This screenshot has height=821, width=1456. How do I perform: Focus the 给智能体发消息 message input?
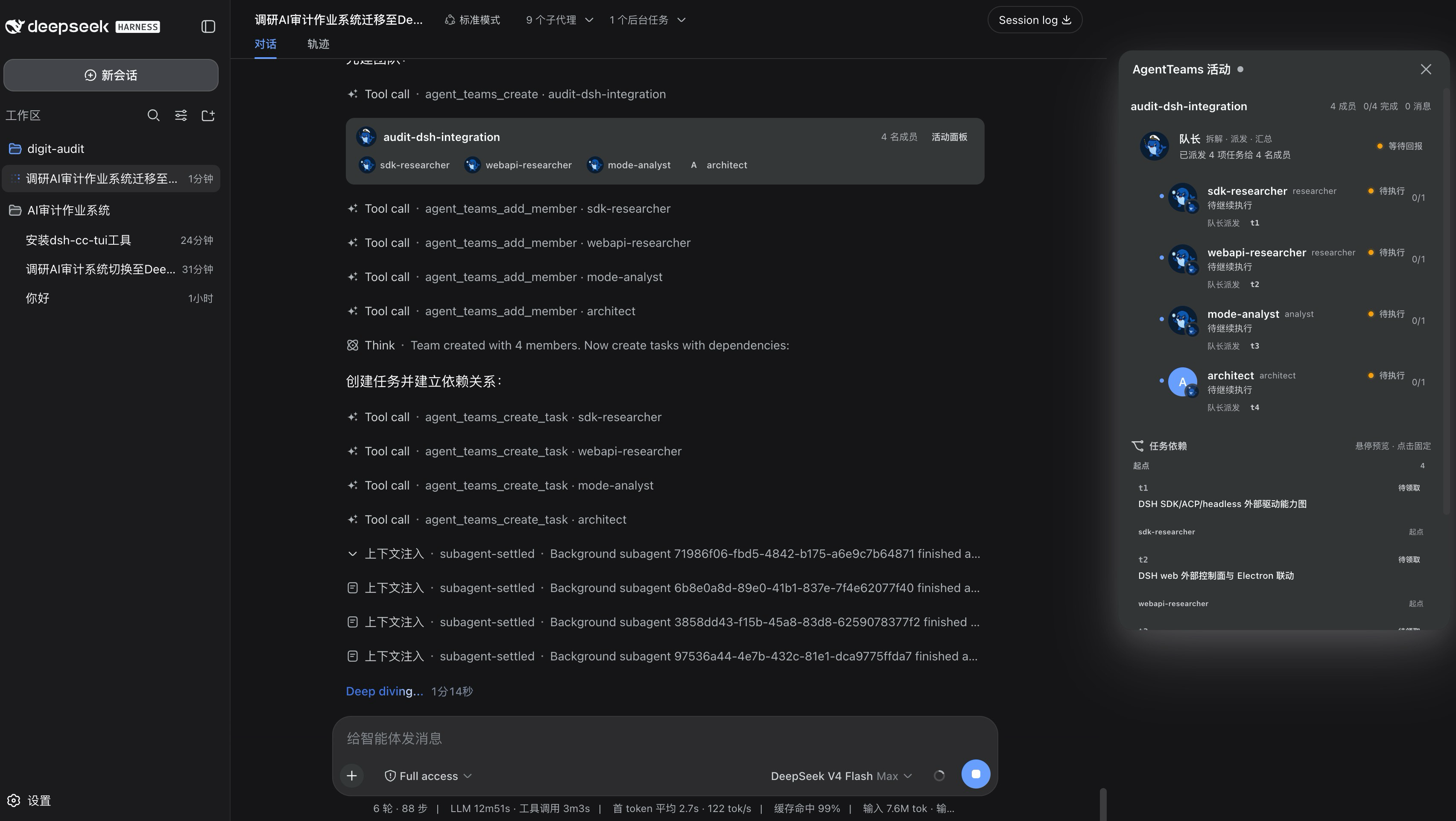[665, 739]
